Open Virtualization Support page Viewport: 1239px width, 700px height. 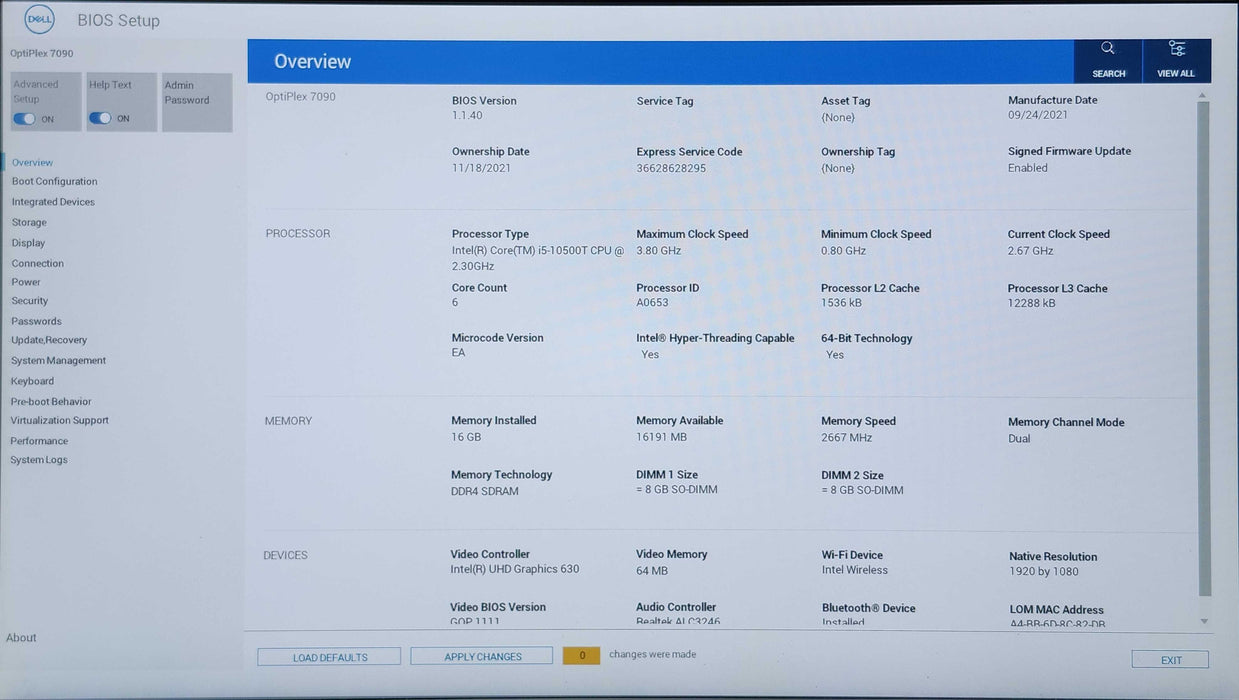tap(59, 421)
